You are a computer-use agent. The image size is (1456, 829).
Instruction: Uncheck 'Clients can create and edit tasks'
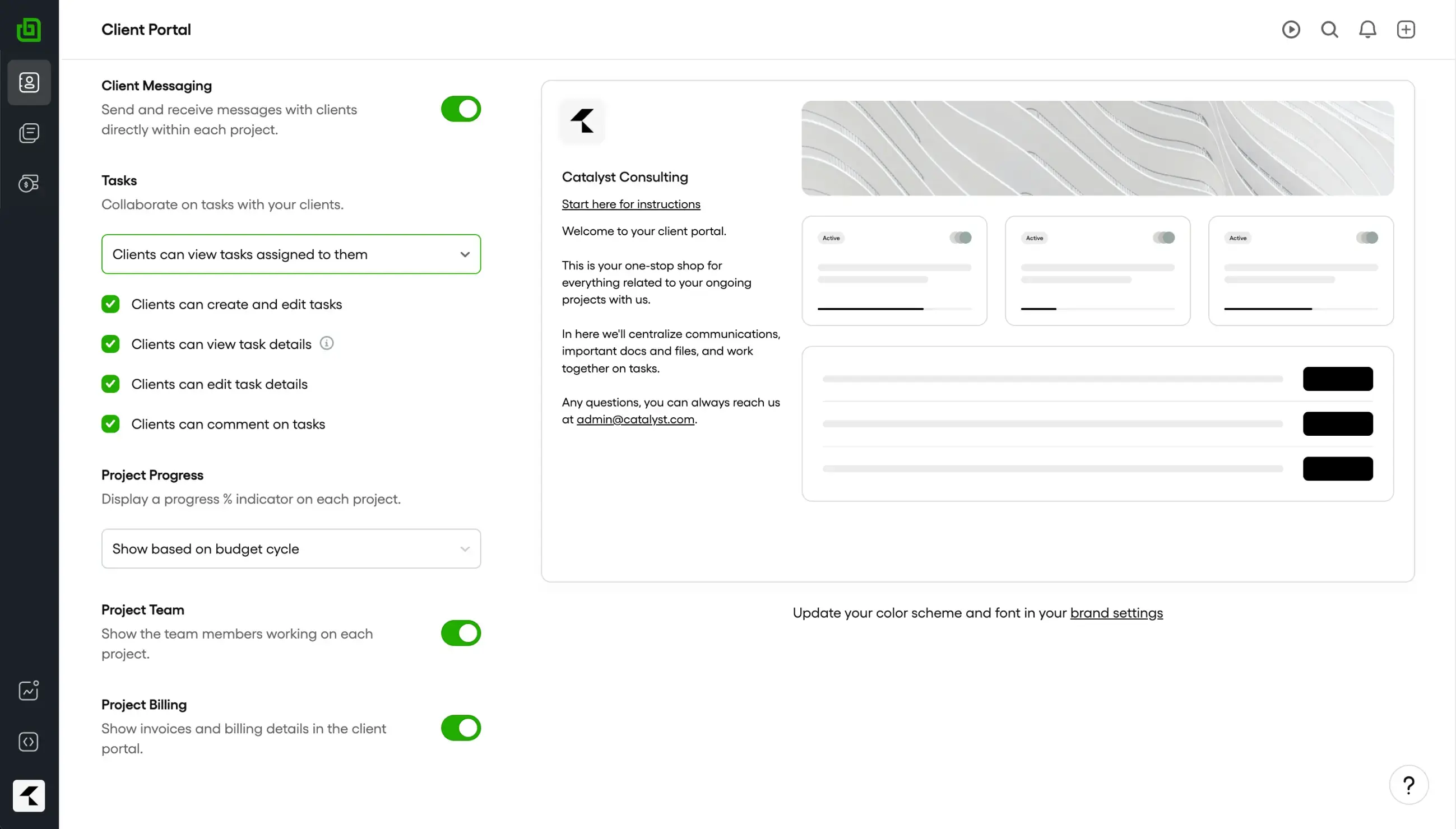(x=110, y=304)
